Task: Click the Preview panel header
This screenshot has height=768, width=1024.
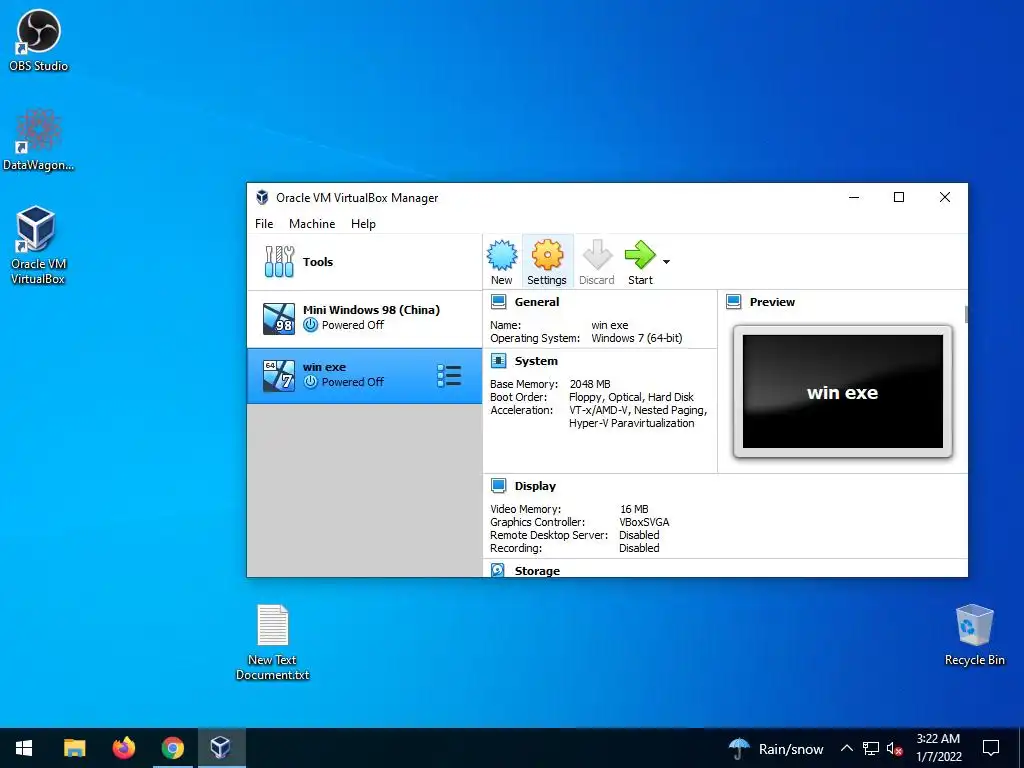Action: tap(772, 302)
